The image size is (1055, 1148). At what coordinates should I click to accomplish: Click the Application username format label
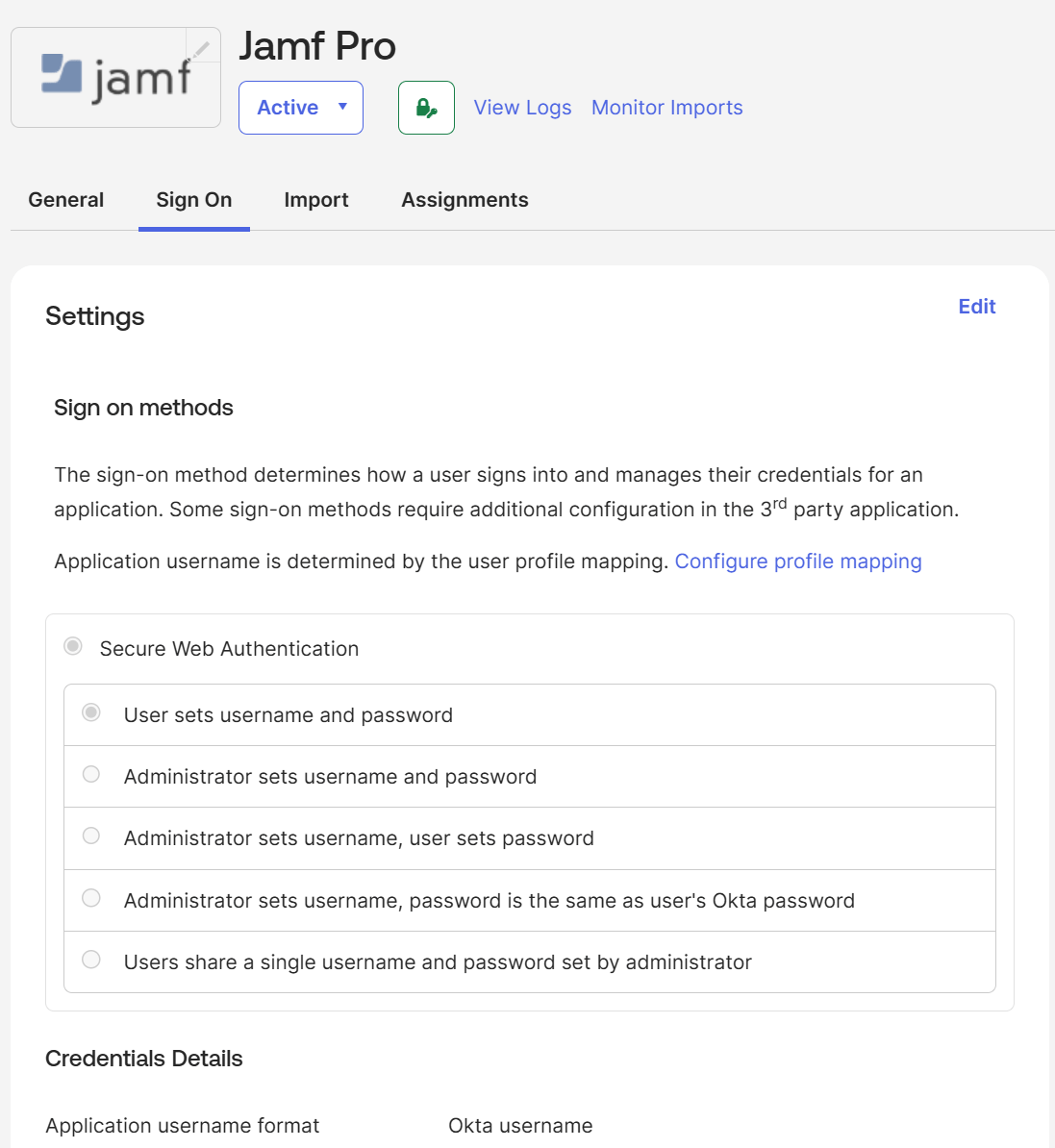(183, 1125)
